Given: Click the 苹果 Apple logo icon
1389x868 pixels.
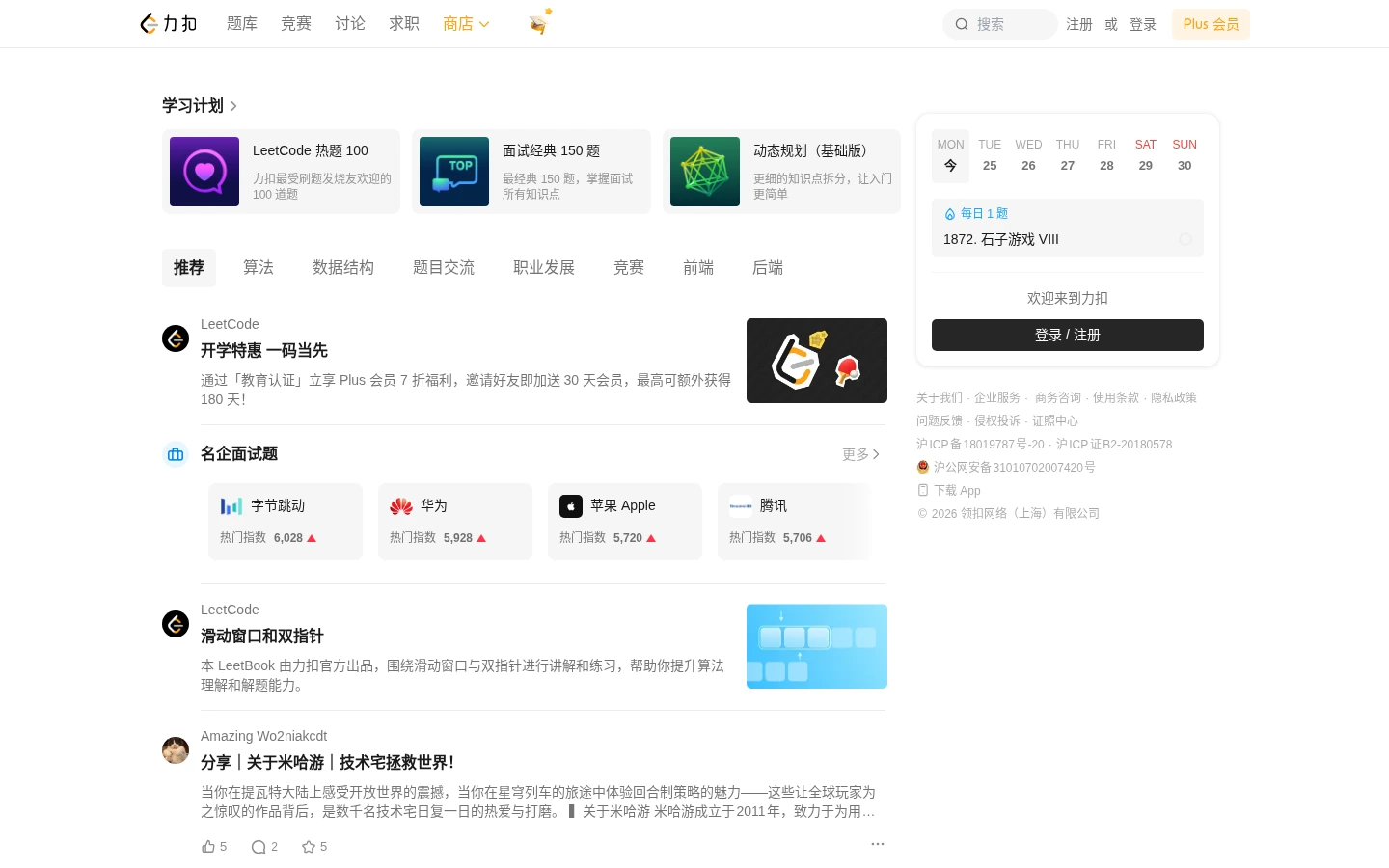Looking at the screenshot, I should [571, 506].
